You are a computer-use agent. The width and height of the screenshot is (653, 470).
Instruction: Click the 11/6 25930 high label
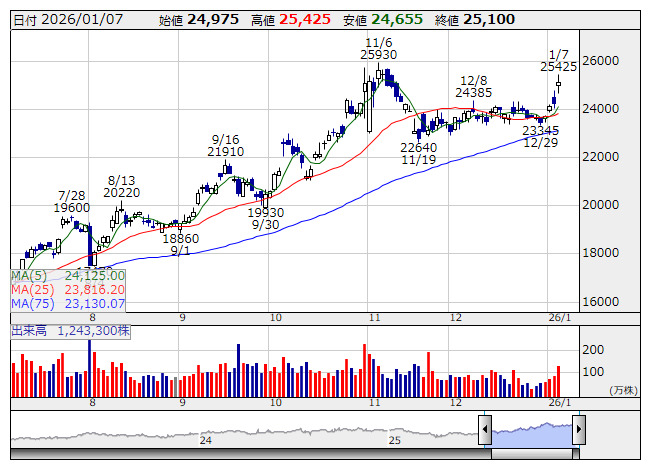(379, 49)
